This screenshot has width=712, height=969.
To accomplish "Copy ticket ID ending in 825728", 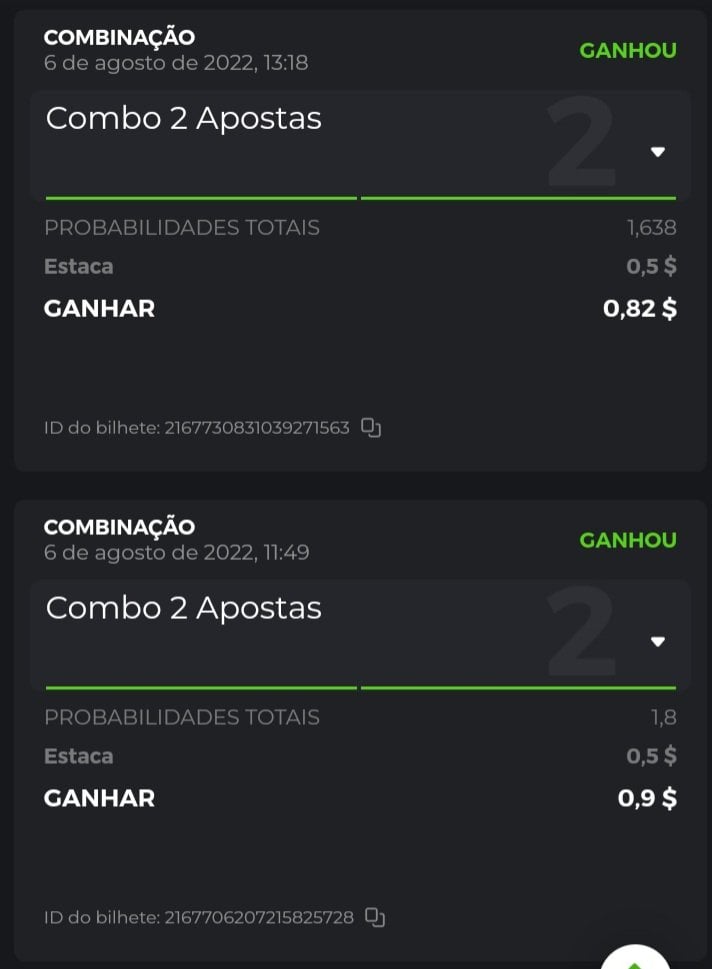I will (x=375, y=917).
